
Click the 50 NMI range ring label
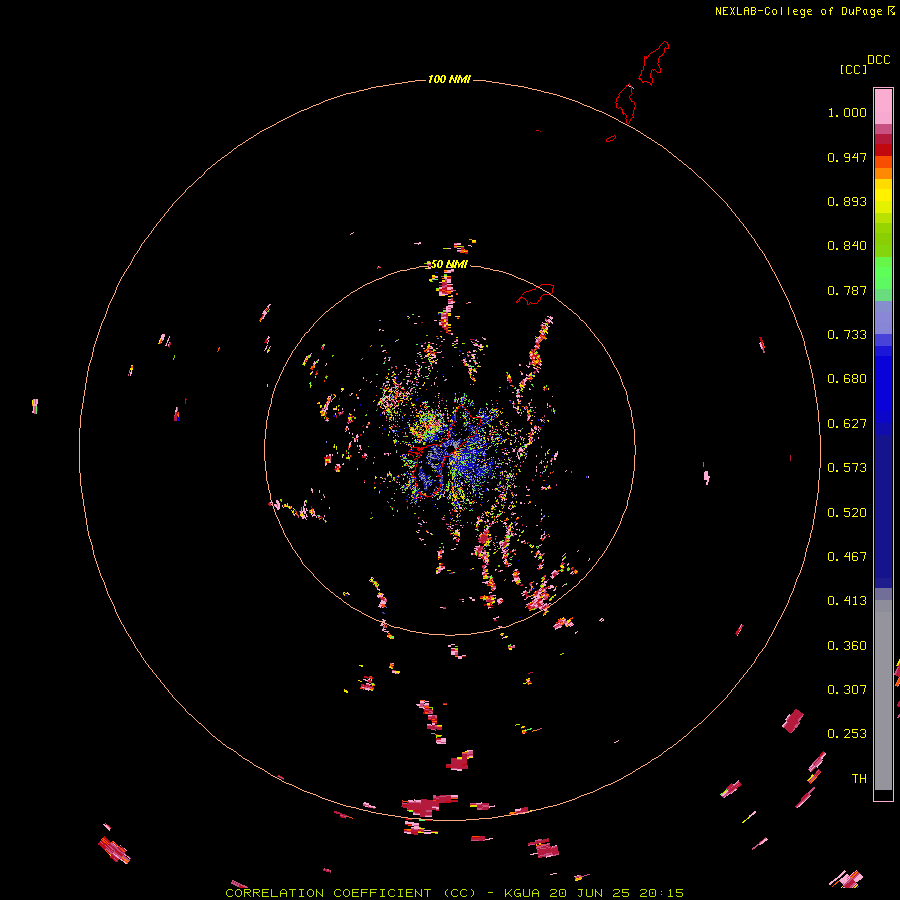coord(449,264)
